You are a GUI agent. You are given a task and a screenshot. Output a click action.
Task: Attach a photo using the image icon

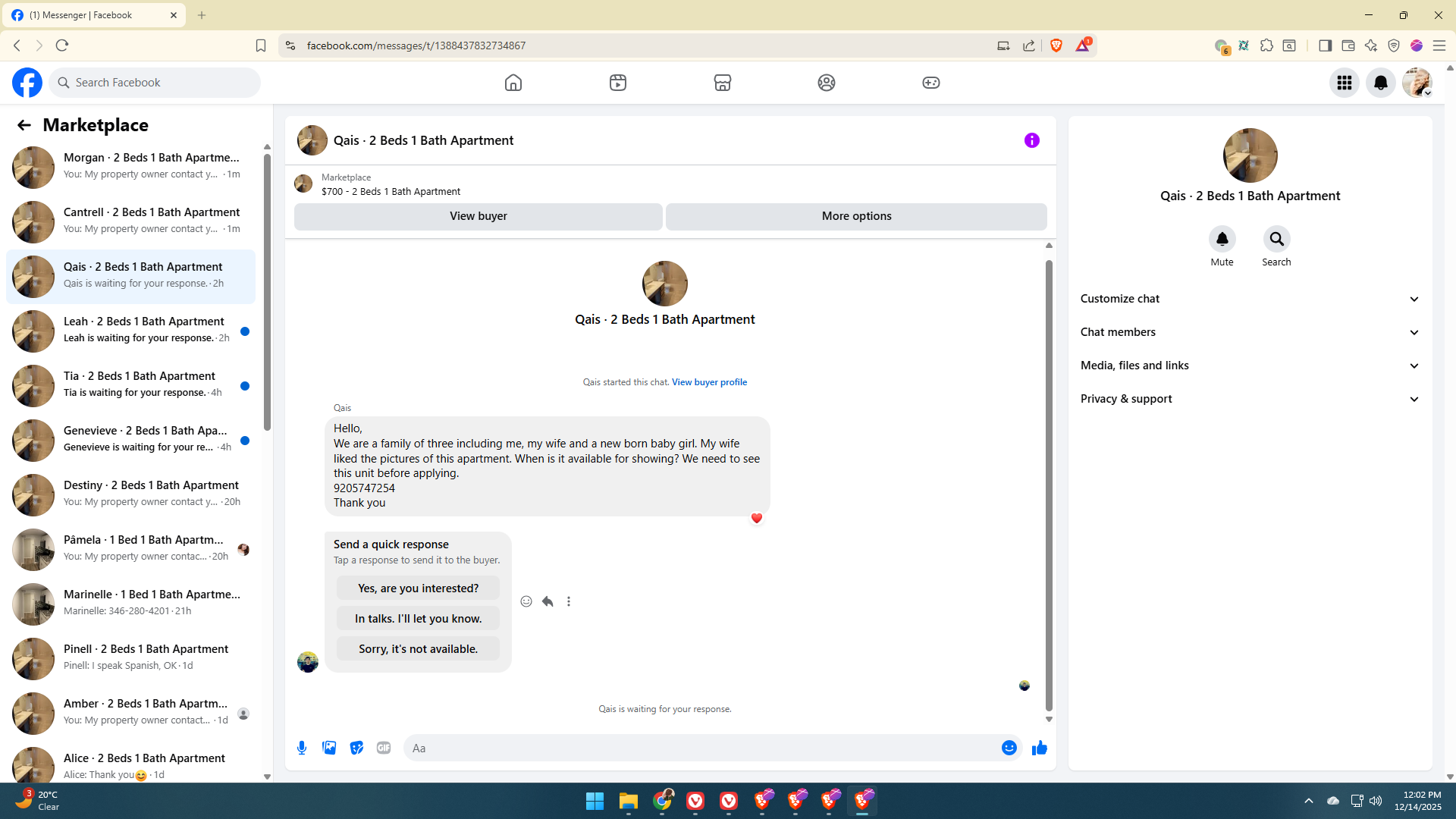pyautogui.click(x=329, y=748)
